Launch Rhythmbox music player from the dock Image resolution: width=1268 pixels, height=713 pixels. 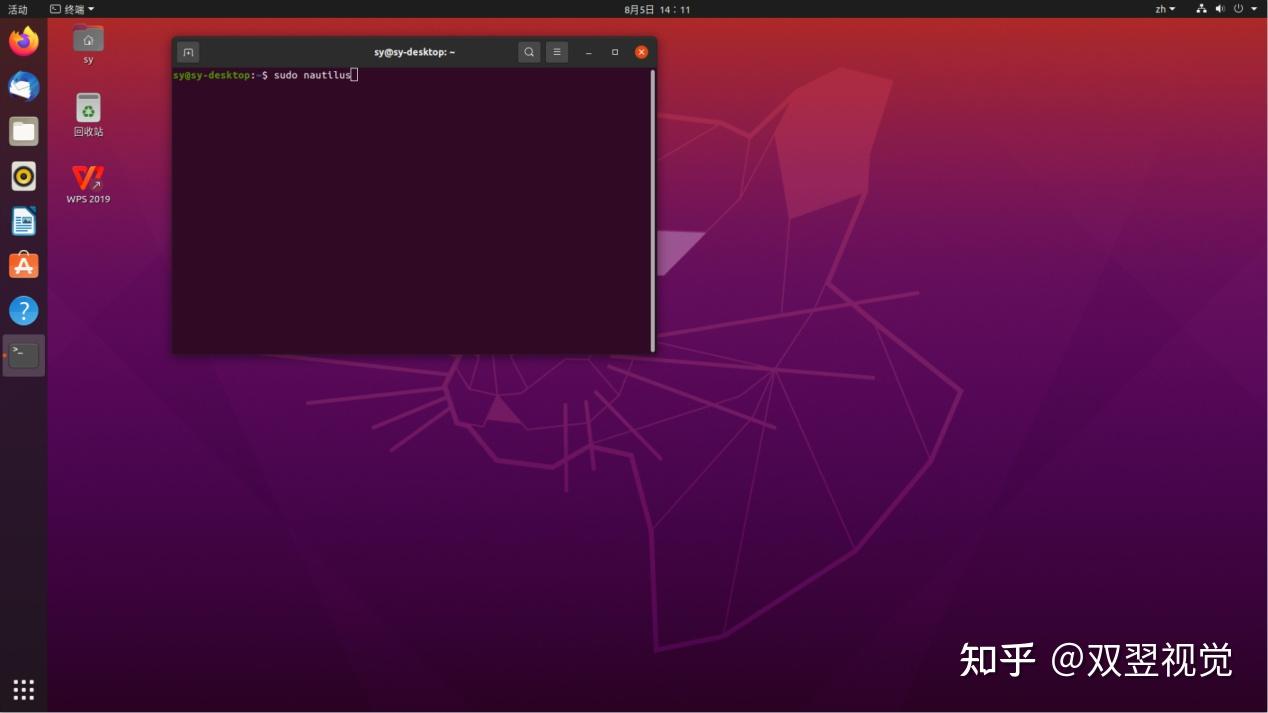point(23,176)
